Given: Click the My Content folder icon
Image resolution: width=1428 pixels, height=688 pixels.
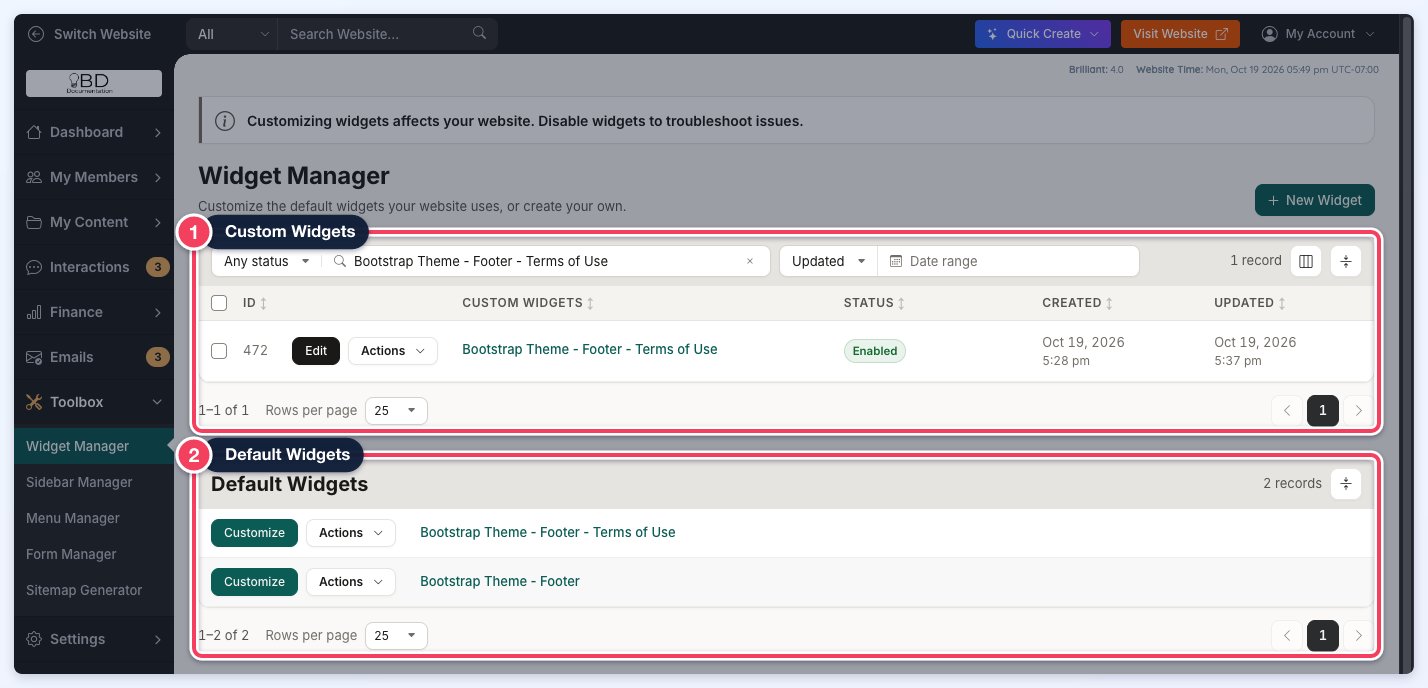Looking at the screenshot, I should pyautogui.click(x=34, y=222).
